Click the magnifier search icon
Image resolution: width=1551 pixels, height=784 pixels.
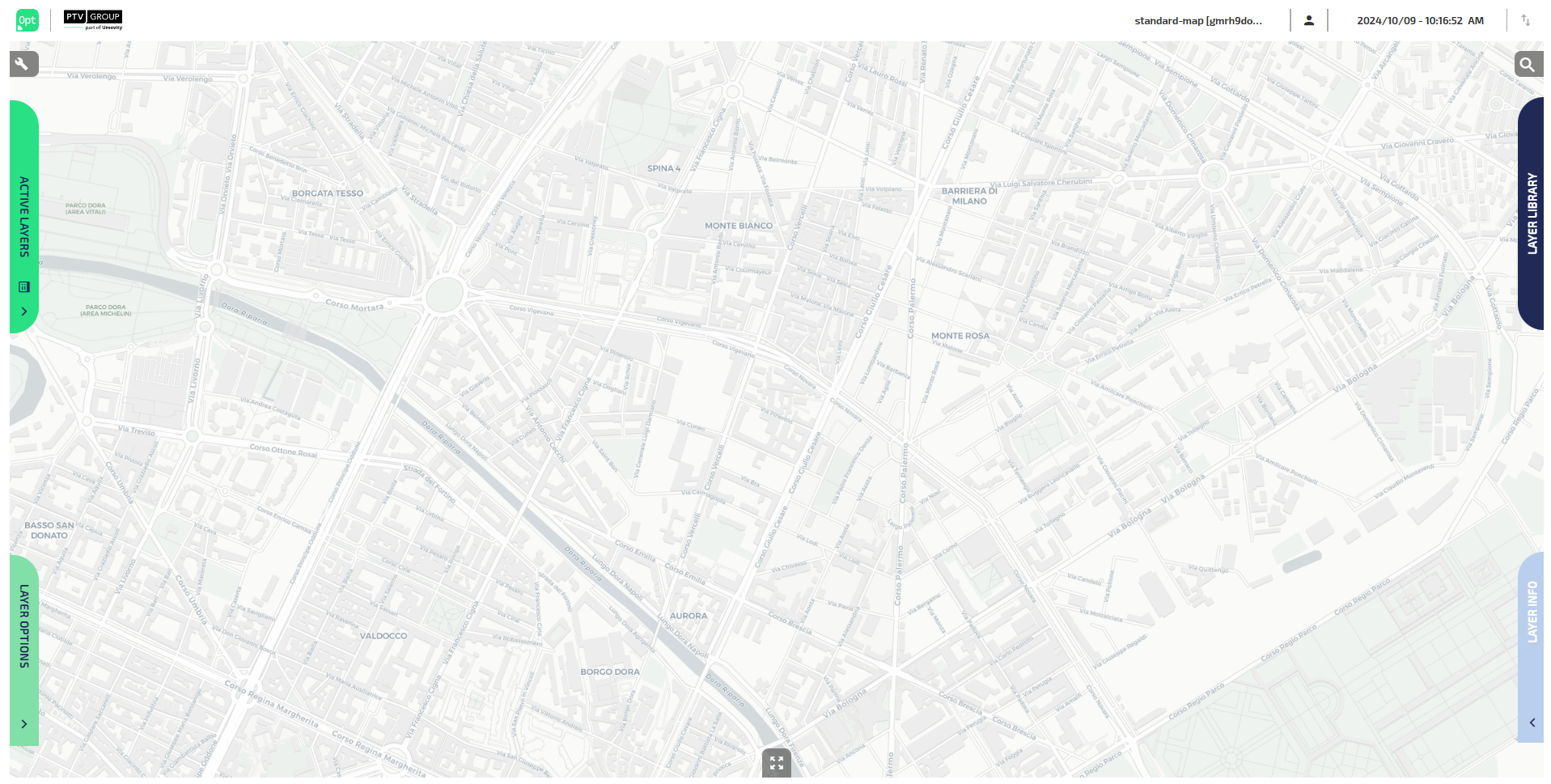(x=1528, y=64)
